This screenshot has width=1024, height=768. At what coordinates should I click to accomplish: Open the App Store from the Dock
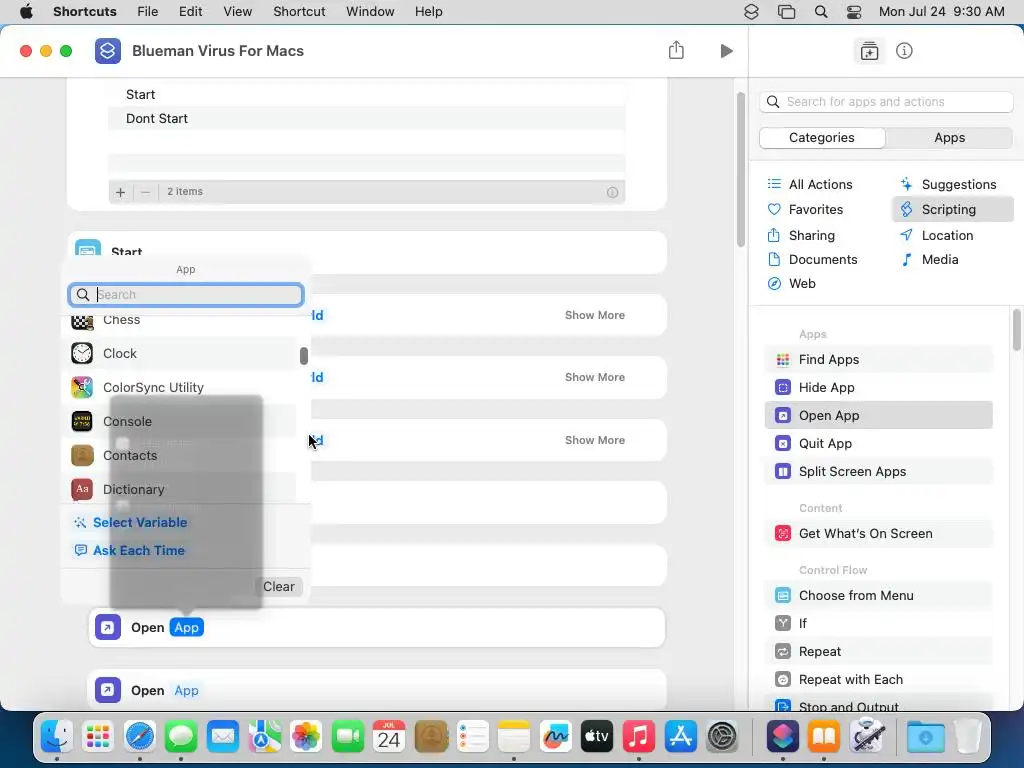[x=680, y=737]
